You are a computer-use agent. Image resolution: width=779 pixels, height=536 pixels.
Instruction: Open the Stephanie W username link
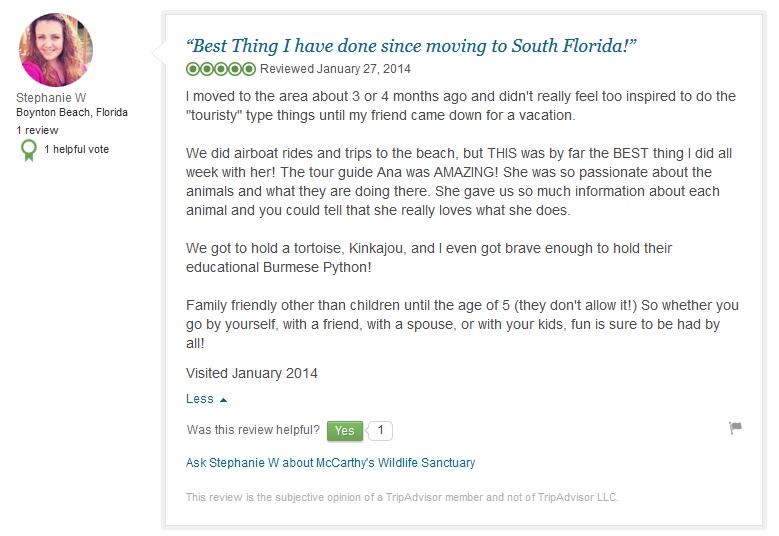(x=50, y=97)
